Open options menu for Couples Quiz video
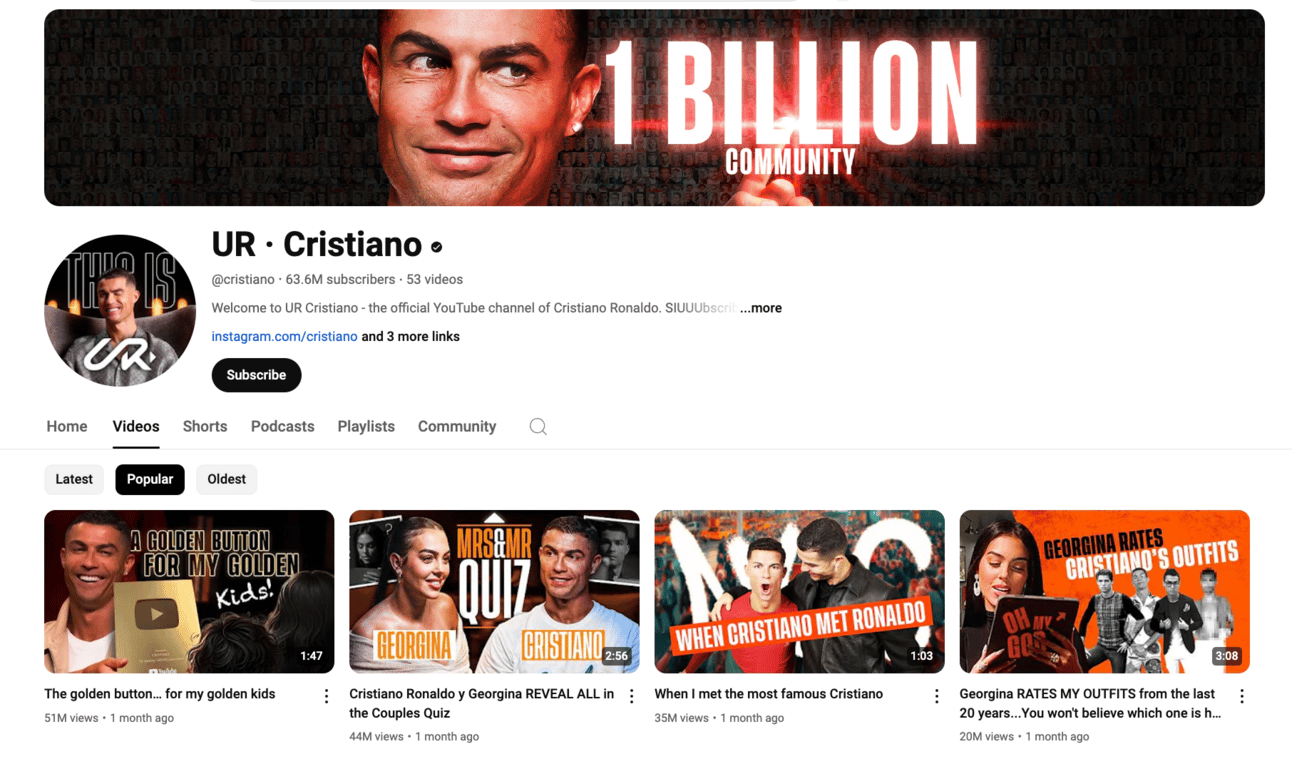1292x759 pixels. click(631, 696)
